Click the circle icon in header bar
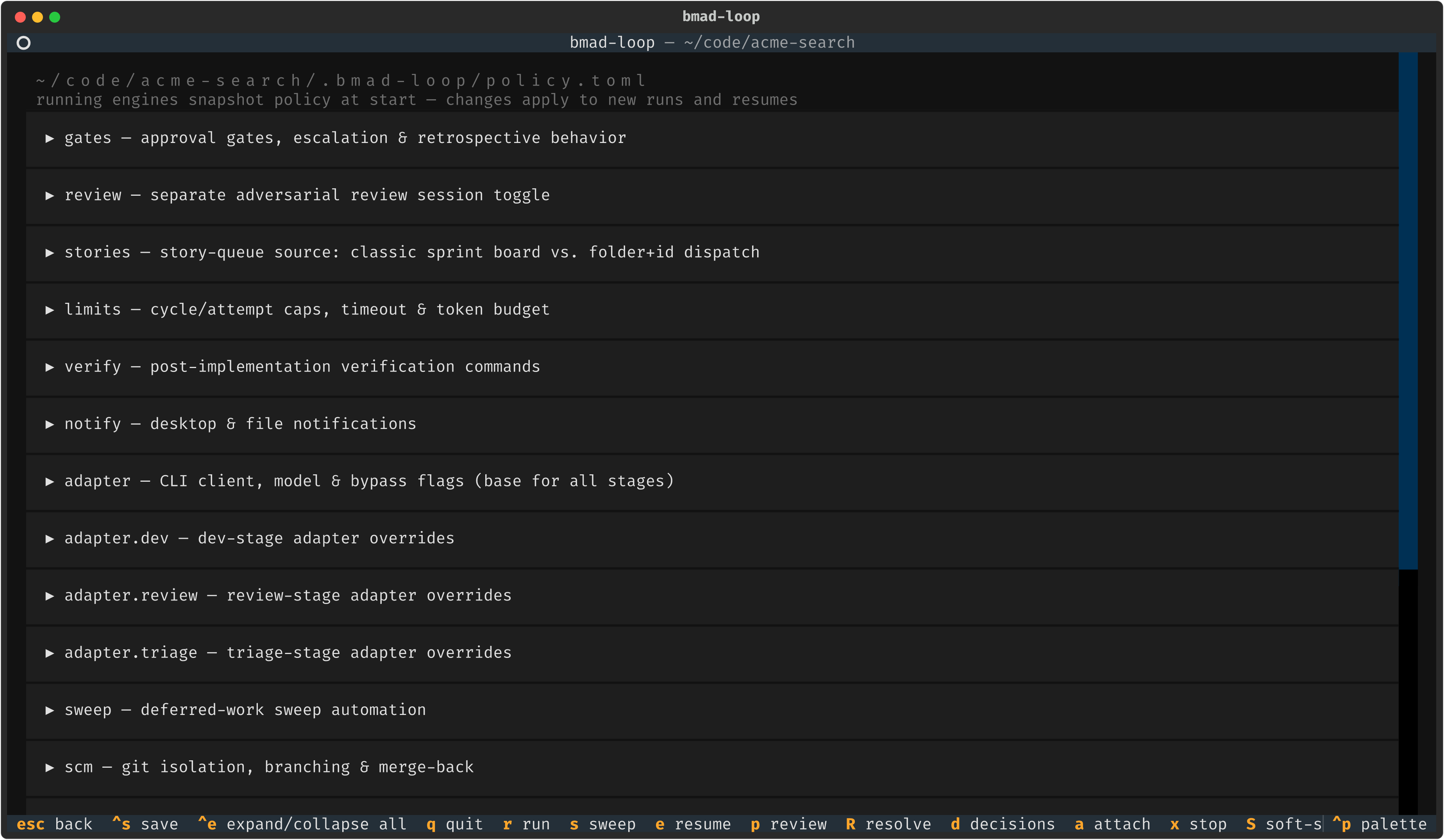 coord(23,43)
